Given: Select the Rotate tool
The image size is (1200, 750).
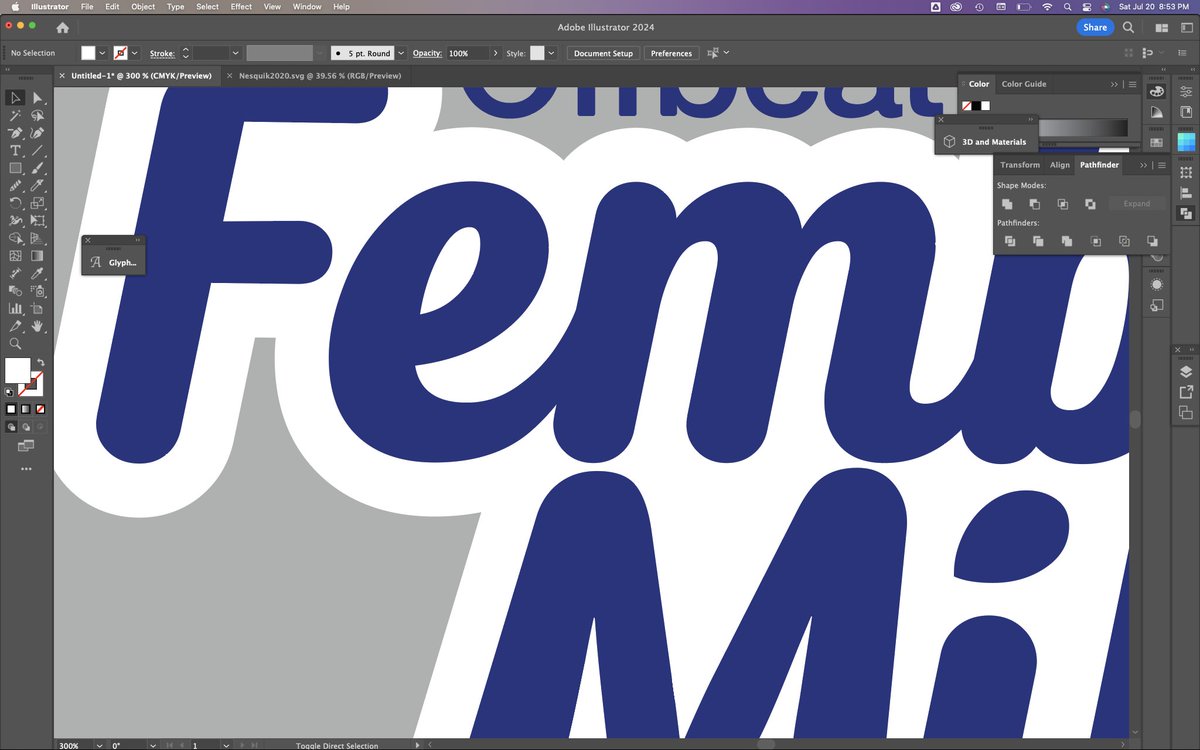Looking at the screenshot, I should click(15, 202).
